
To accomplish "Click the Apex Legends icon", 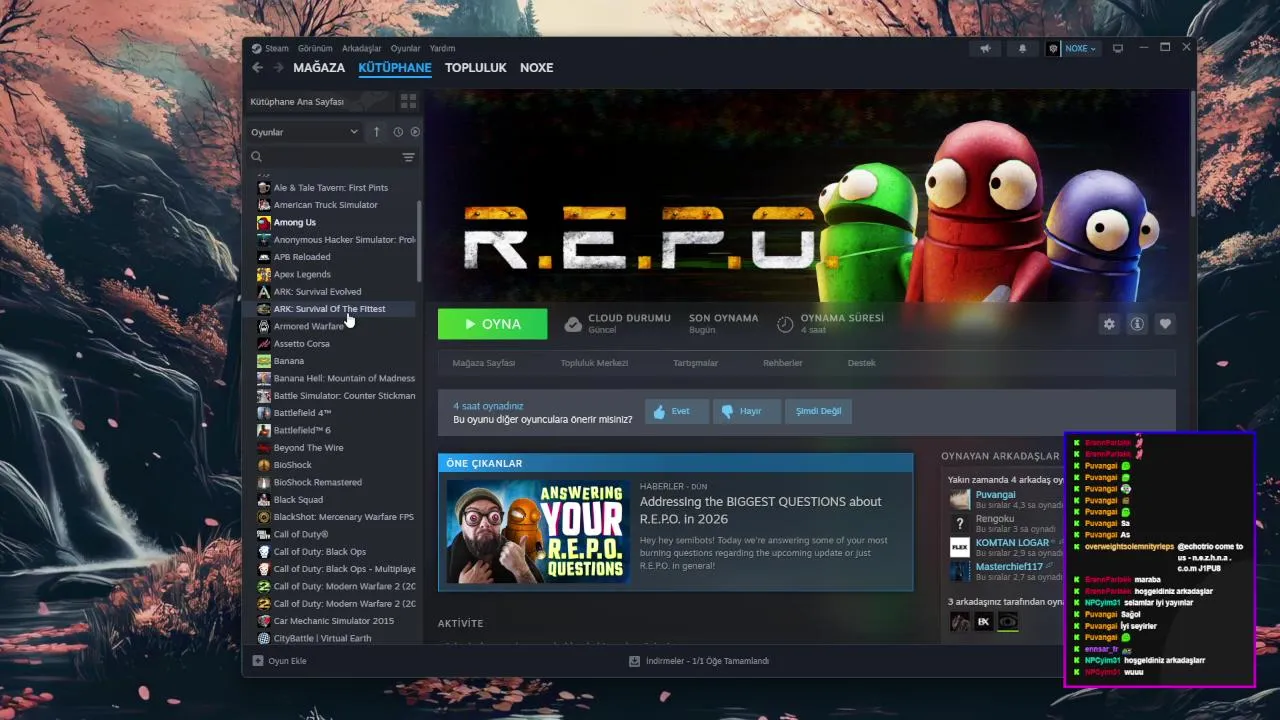I will pyautogui.click(x=264, y=274).
